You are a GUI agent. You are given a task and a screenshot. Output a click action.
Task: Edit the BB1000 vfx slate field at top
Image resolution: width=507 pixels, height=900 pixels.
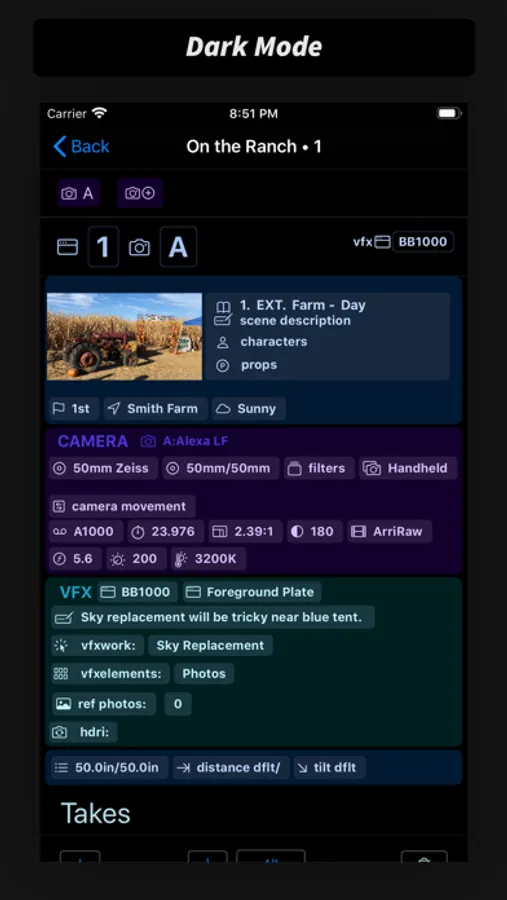pos(423,242)
